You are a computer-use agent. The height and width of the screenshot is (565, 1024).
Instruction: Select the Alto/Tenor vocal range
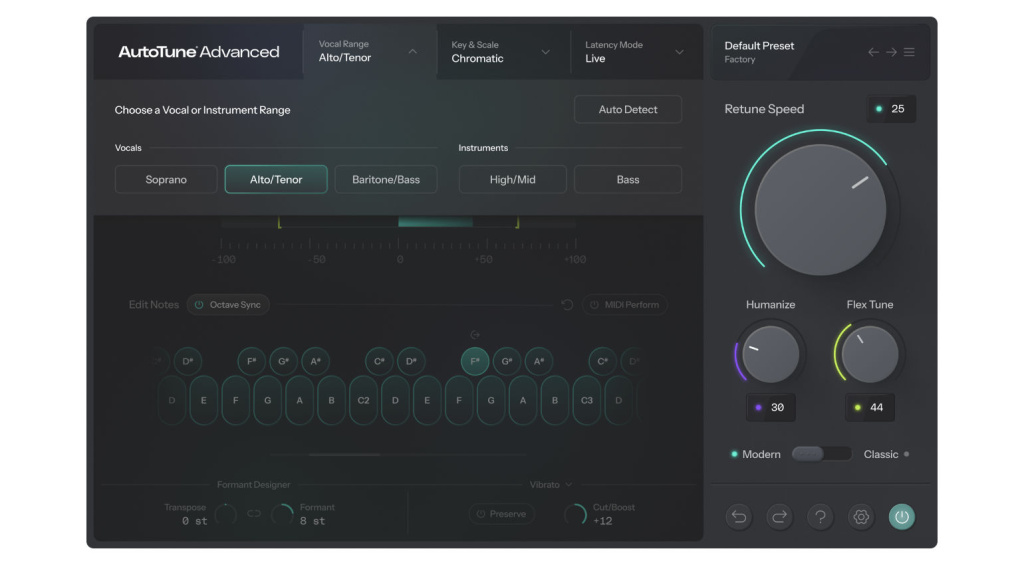tap(276, 180)
